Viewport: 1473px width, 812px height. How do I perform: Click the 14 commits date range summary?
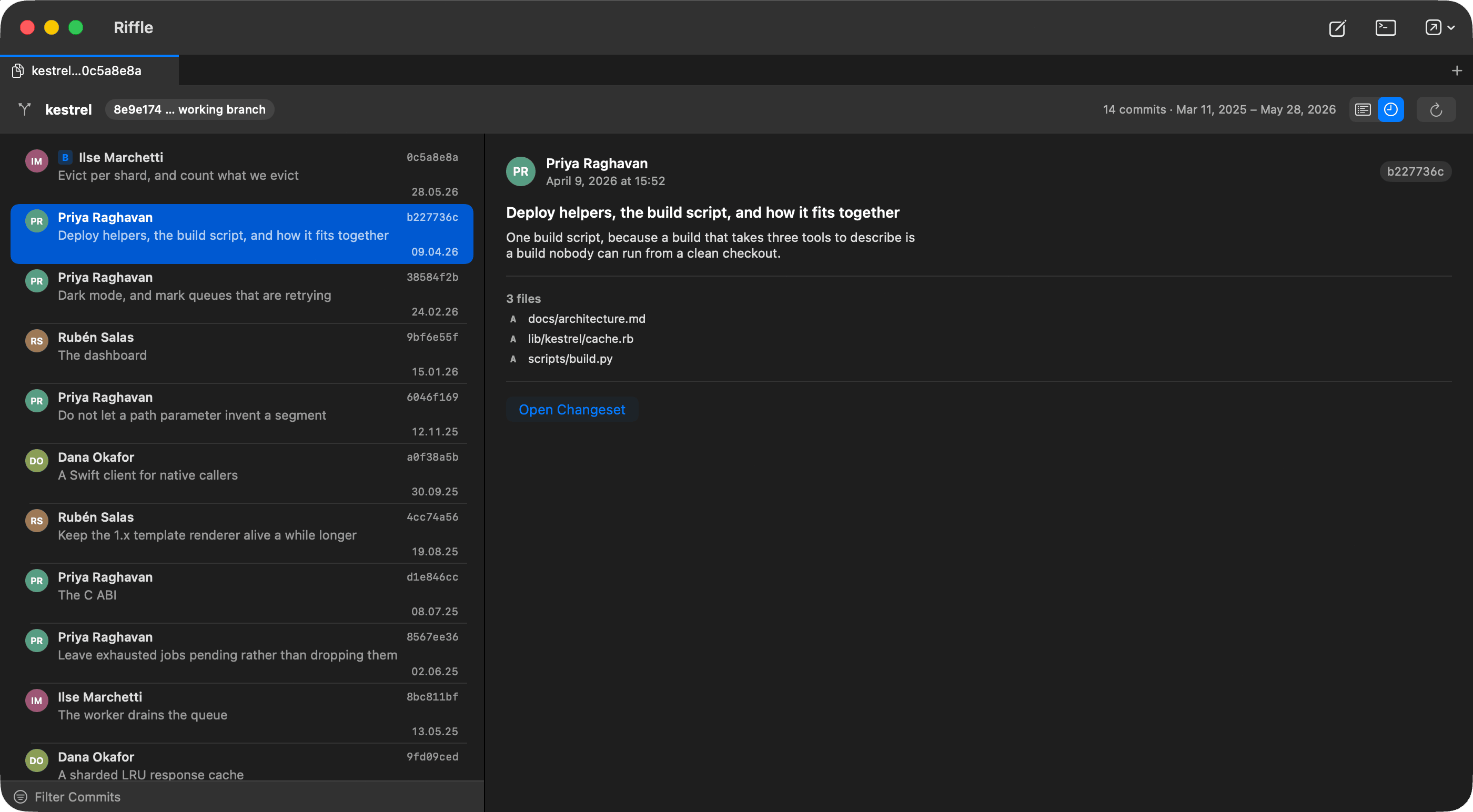(1219, 109)
